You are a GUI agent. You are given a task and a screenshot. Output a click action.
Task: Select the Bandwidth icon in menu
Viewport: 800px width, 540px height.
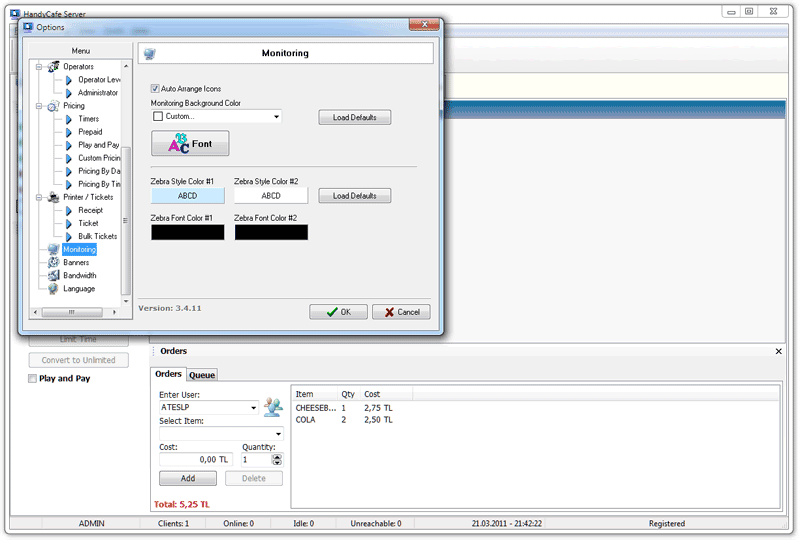click(x=53, y=276)
